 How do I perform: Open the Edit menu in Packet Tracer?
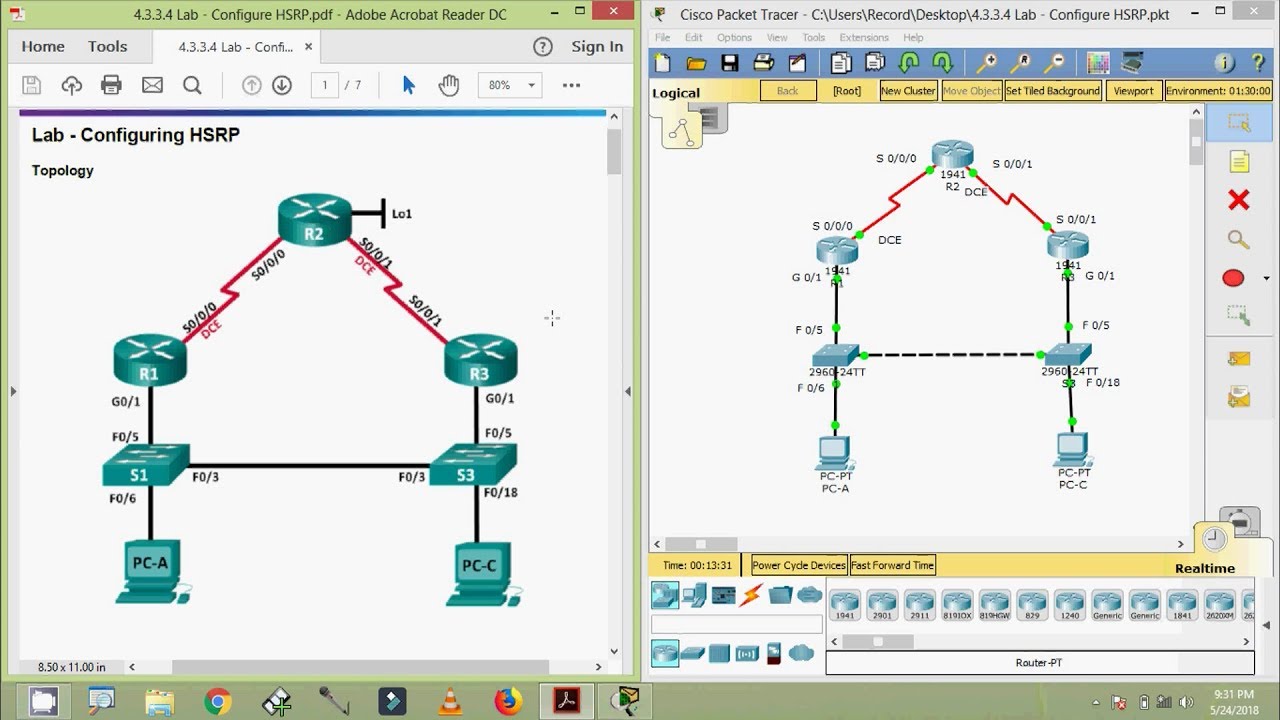click(694, 38)
